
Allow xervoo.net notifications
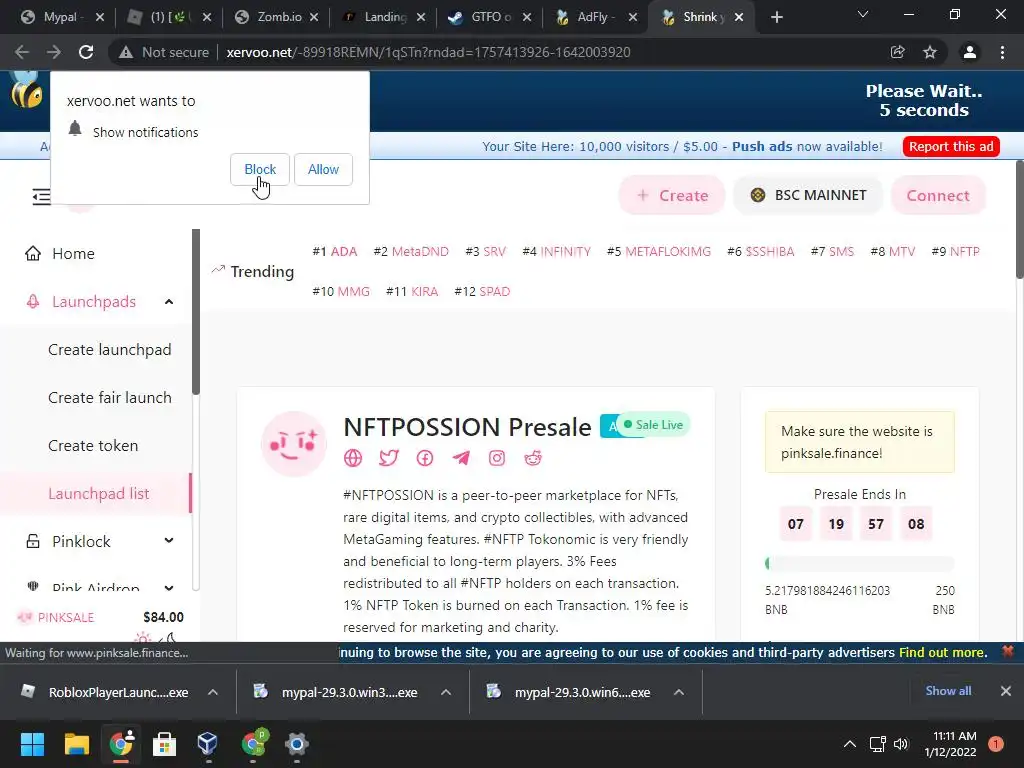pos(323,170)
